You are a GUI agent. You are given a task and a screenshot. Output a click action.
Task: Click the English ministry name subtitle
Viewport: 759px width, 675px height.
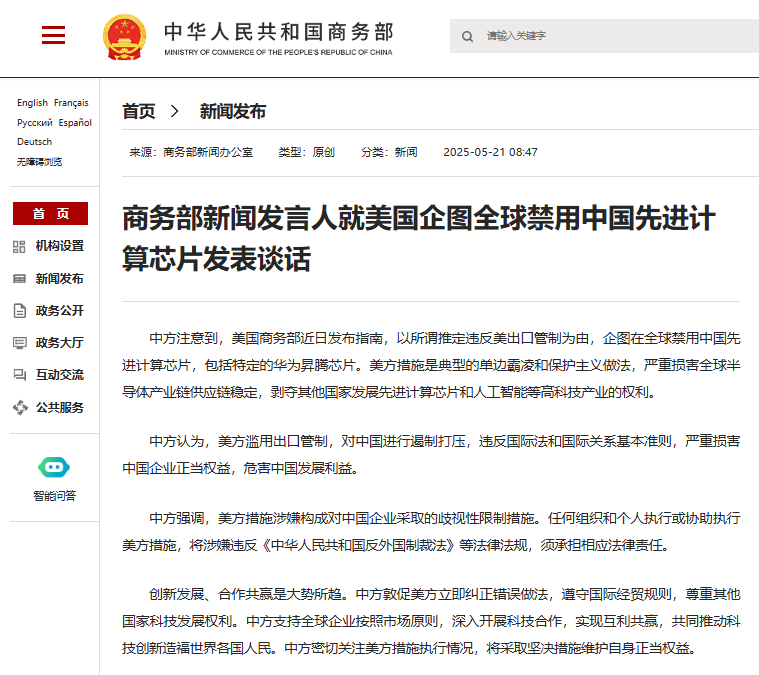[x=278, y=52]
